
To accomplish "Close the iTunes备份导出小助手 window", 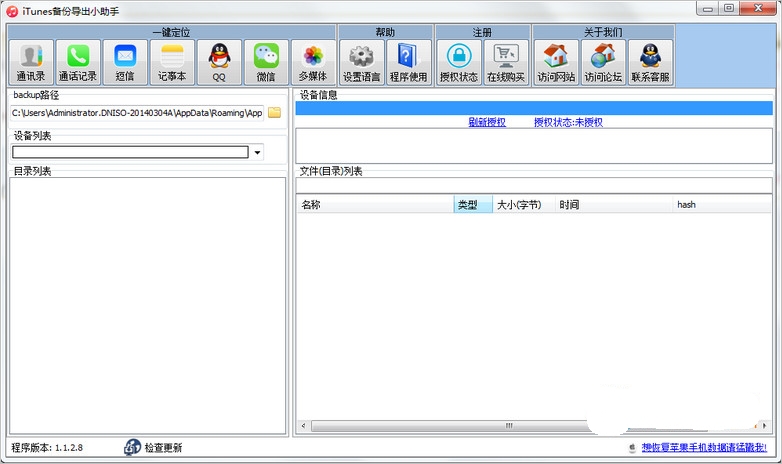I will coord(759,8).
